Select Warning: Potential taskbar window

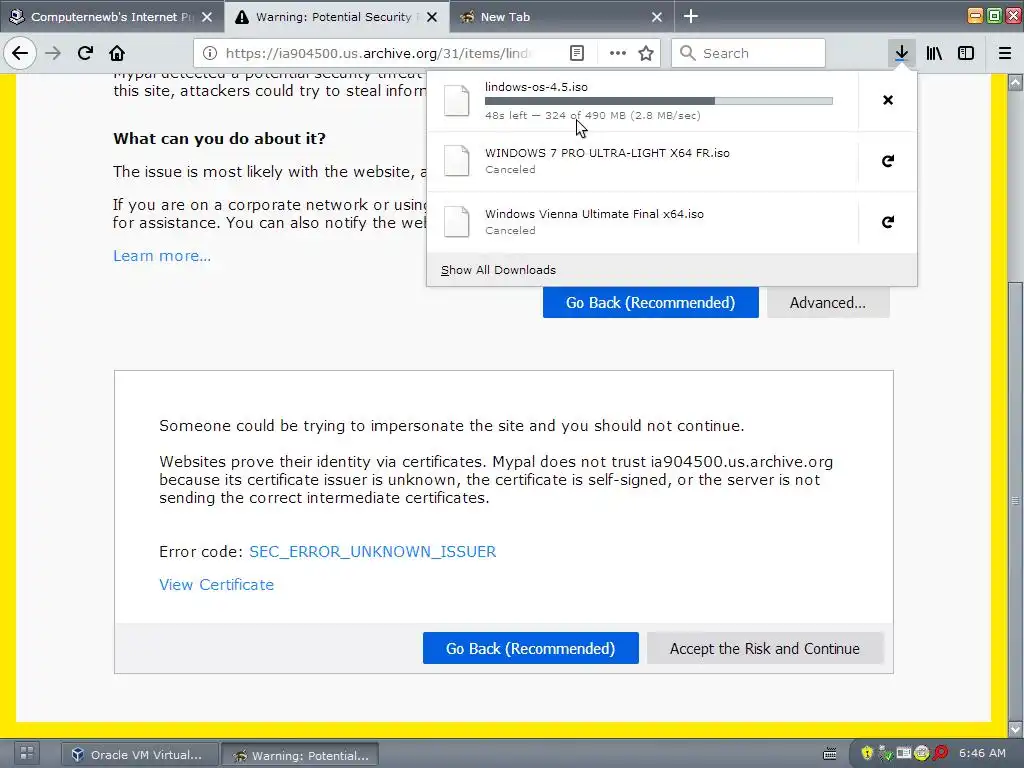click(300, 755)
